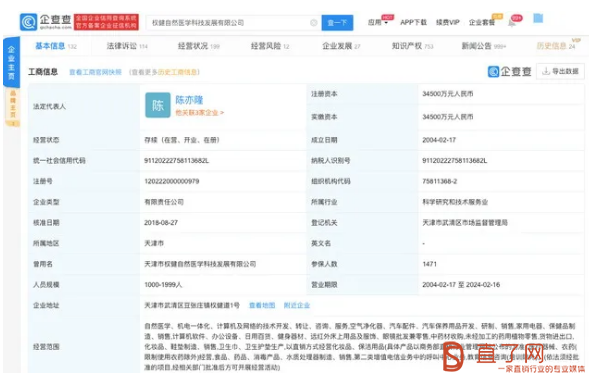Screen dimensions: 589x378
Task: Expand the 应用 dropdown menu
Action: point(378,23)
